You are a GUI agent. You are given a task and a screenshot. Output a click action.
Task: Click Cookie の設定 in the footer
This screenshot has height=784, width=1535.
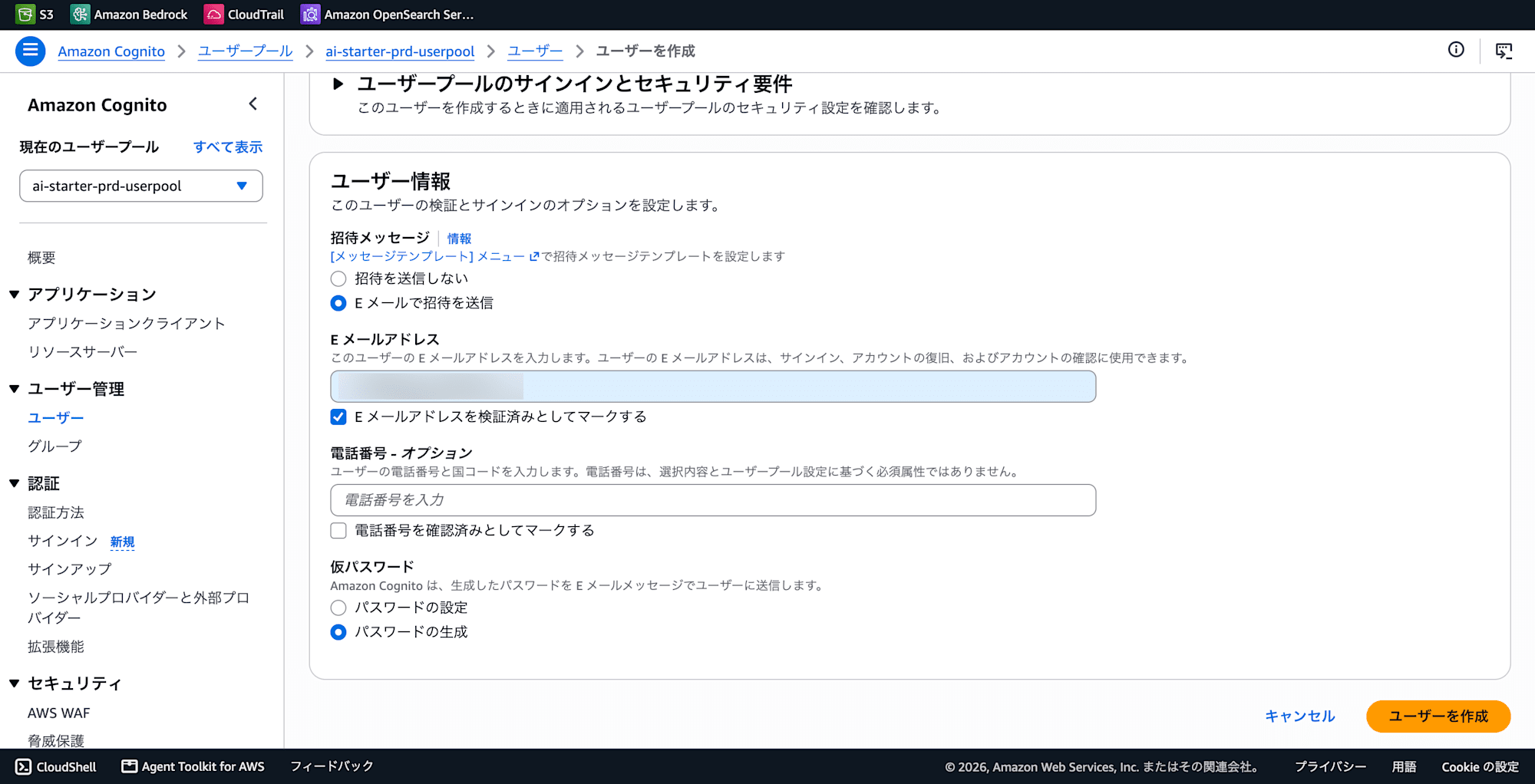point(1481,767)
